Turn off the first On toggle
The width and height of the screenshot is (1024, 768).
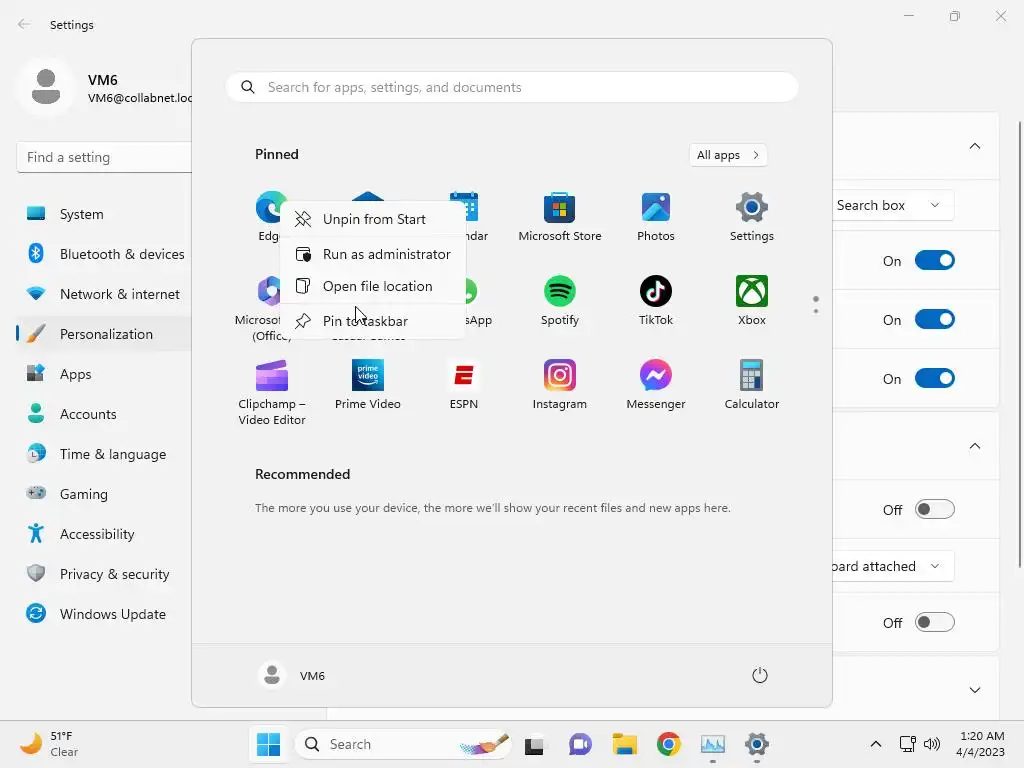(x=935, y=261)
